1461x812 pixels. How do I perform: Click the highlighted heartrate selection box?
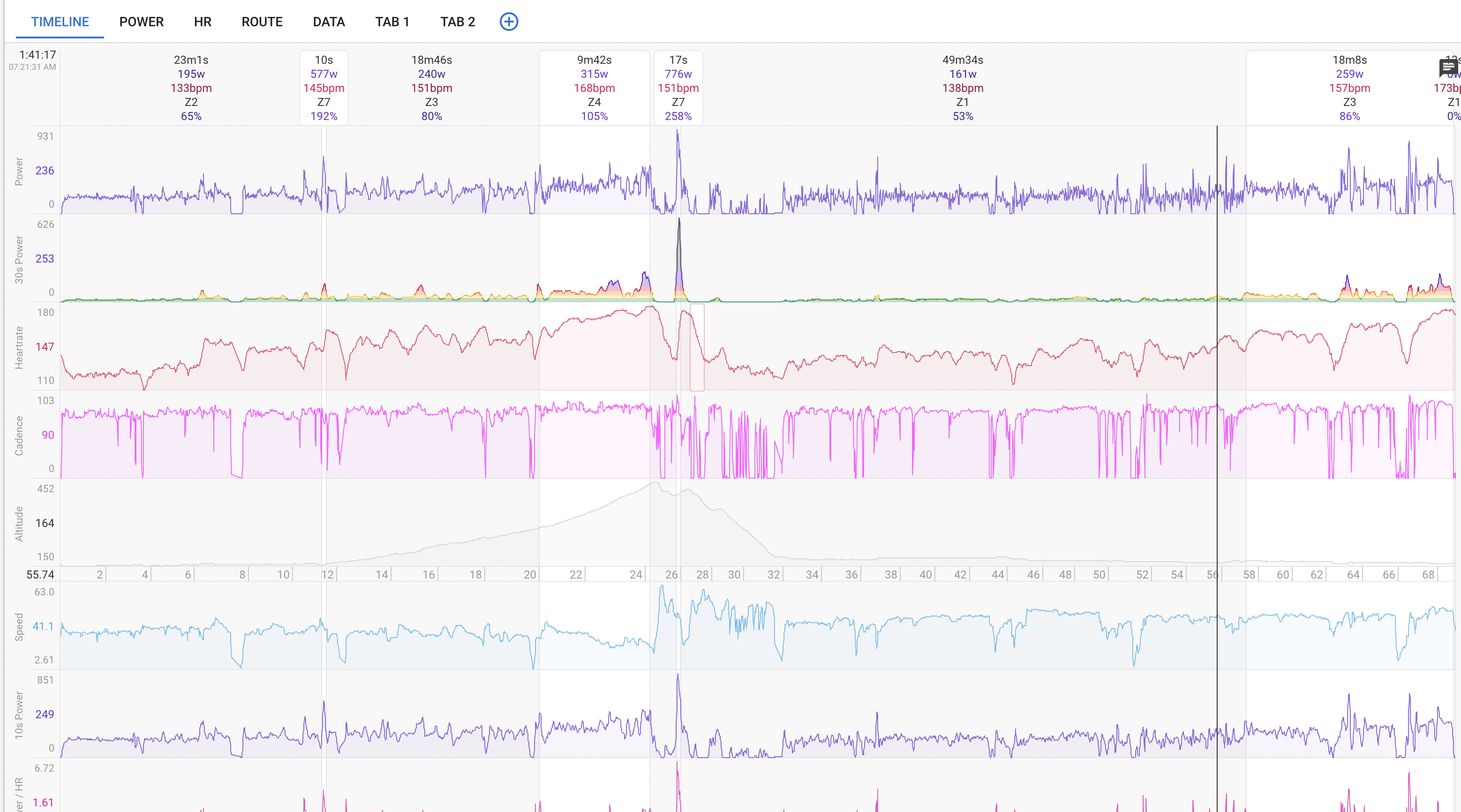pyautogui.click(x=697, y=347)
